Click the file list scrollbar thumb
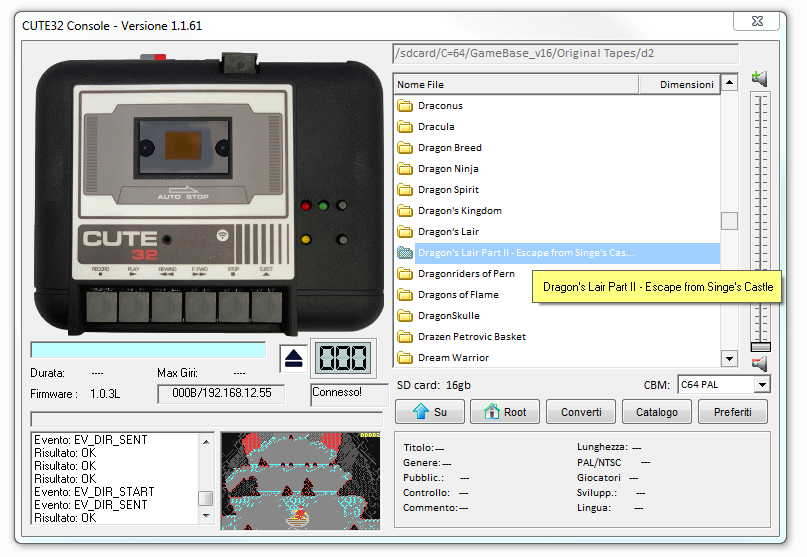This screenshot has height=557, width=807. [729, 221]
